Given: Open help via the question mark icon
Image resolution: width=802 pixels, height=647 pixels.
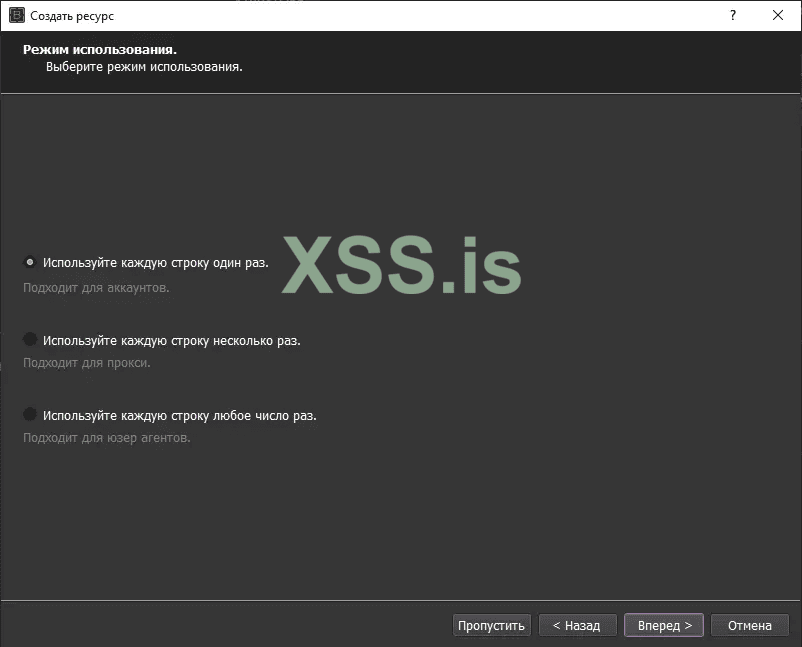Looking at the screenshot, I should coord(733,15).
